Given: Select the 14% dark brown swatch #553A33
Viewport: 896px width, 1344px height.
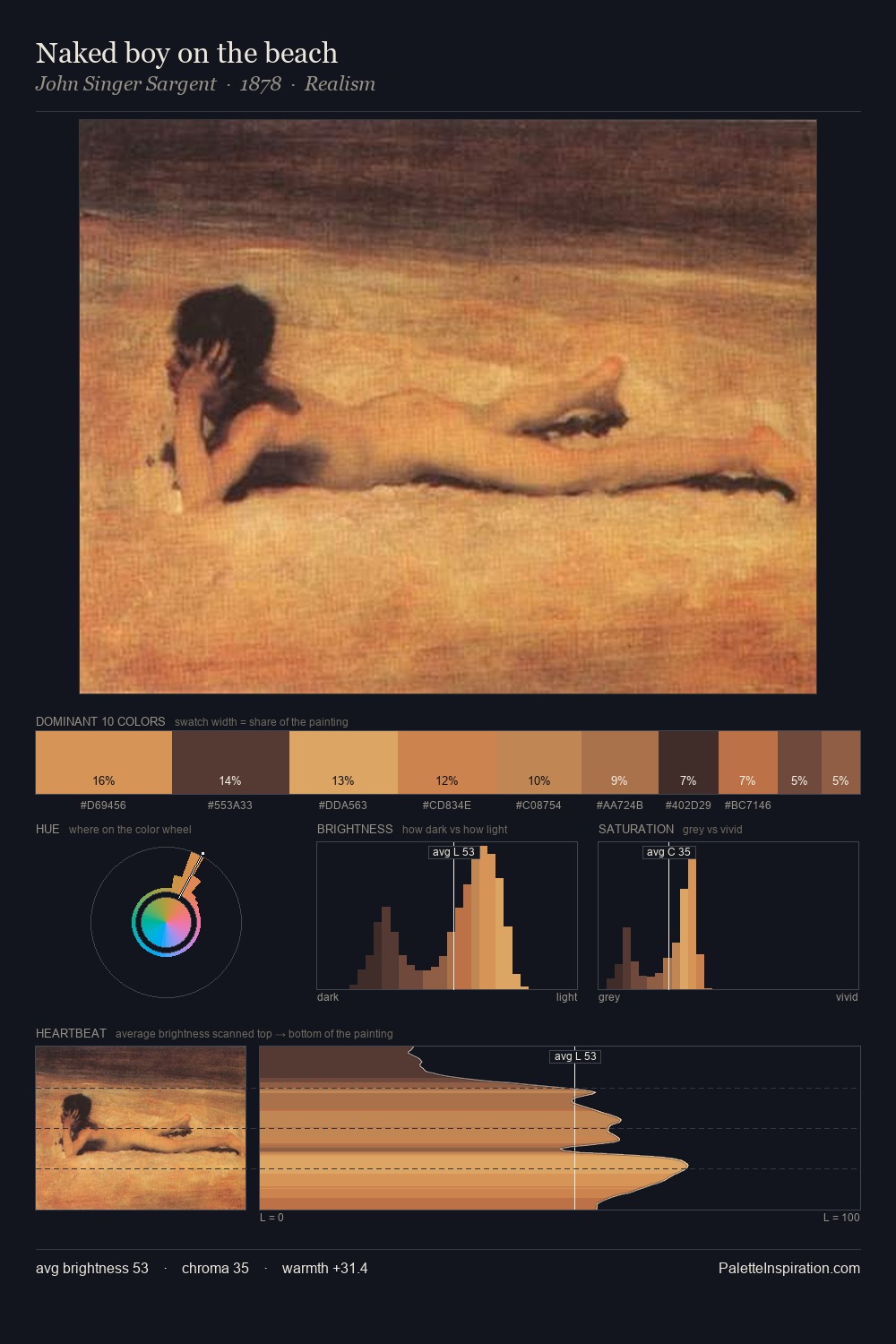Looking at the screenshot, I should 230,762.
